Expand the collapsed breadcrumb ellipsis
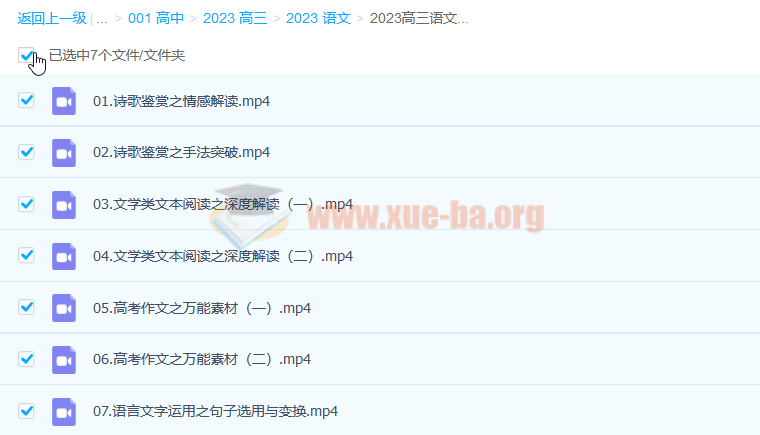The image size is (760, 435). click(102, 18)
